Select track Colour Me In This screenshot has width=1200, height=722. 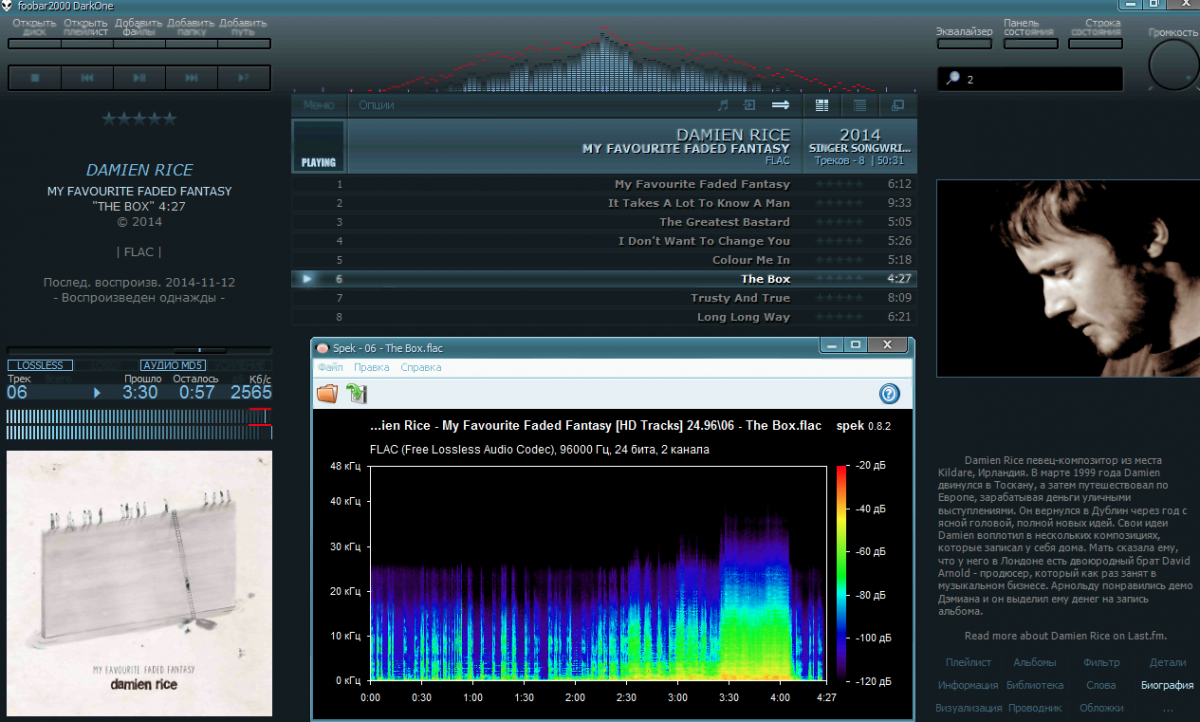click(x=604, y=260)
